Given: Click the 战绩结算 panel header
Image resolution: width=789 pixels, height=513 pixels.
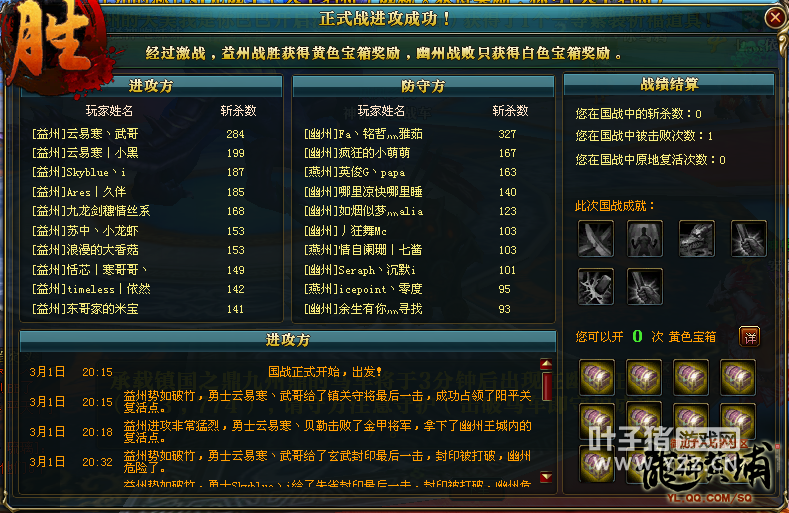Looking at the screenshot, I should [x=669, y=84].
